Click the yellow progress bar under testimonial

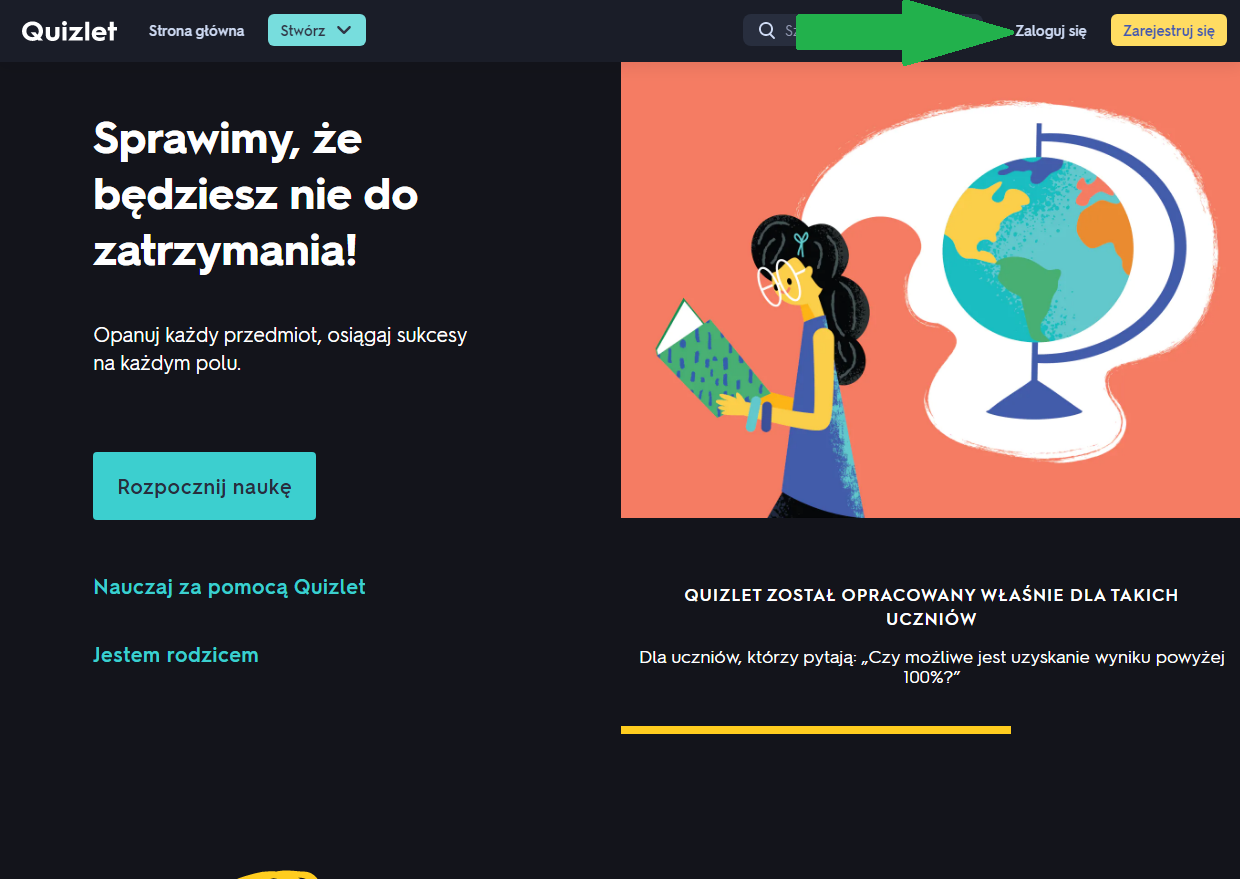[x=816, y=730]
